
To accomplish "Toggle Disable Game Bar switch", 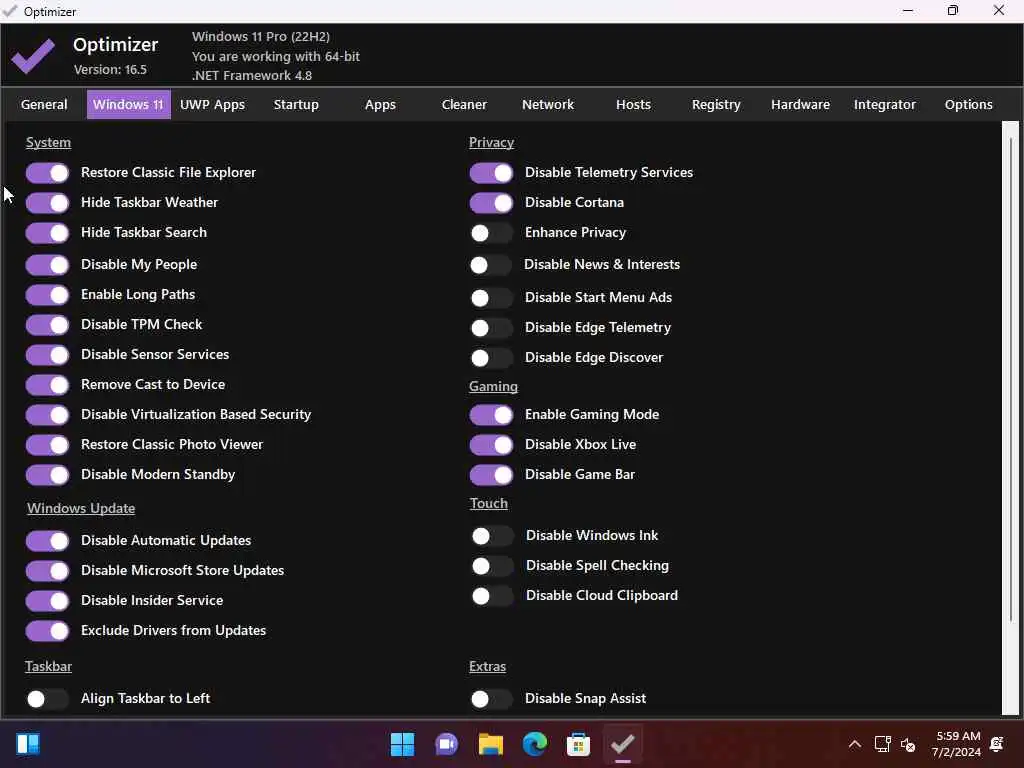I will click(491, 475).
